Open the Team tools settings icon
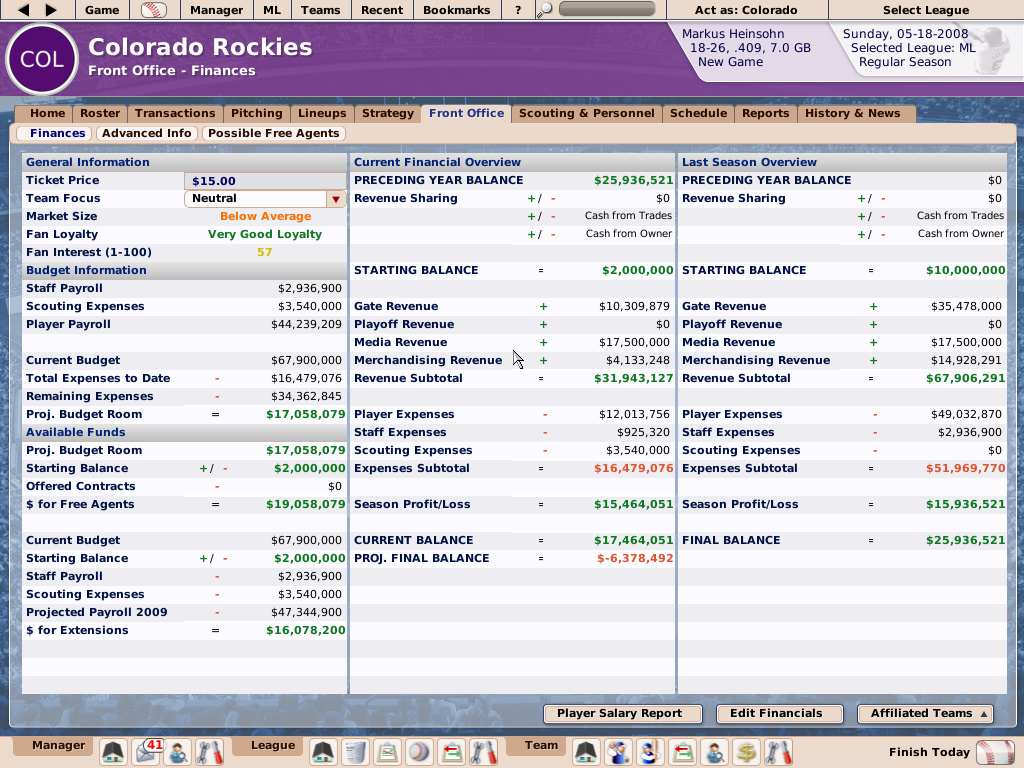Image resolution: width=1024 pixels, height=768 pixels. tap(778, 752)
